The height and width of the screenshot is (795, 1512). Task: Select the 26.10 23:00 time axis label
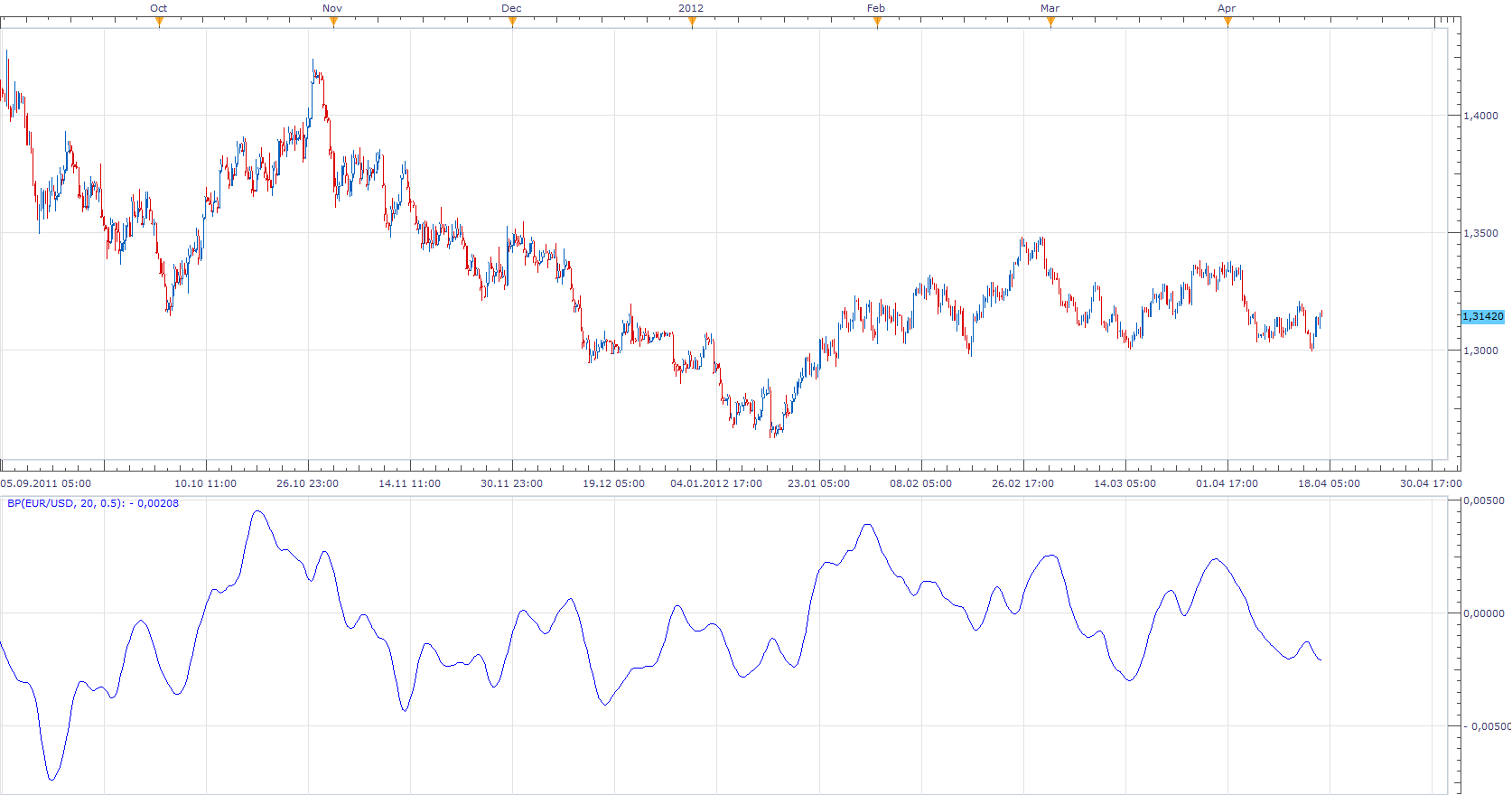(307, 483)
